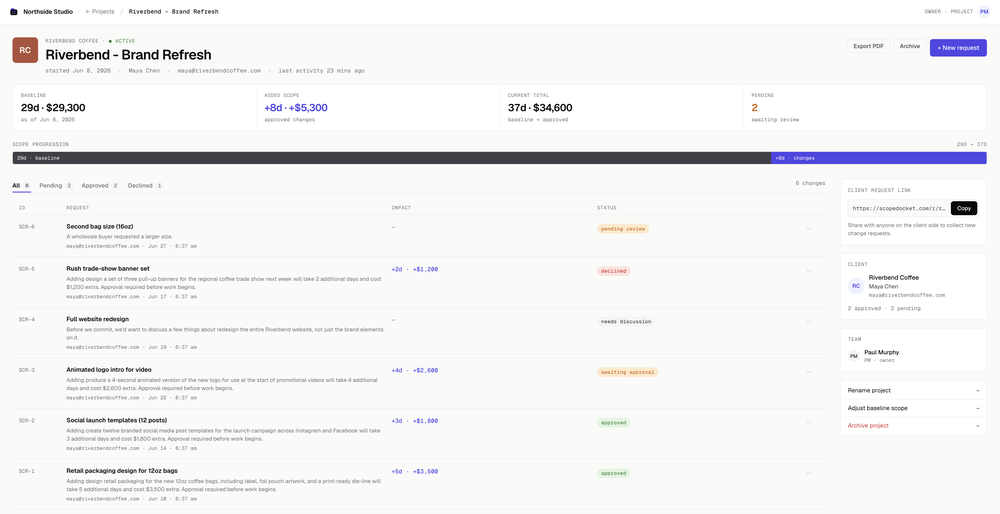Switch to the Approved tab

(98, 186)
